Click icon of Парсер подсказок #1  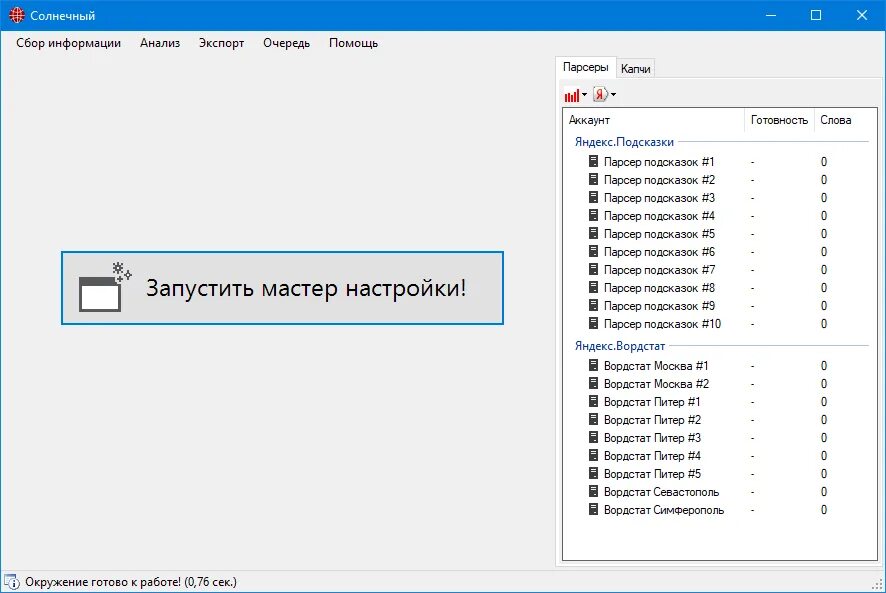593,161
